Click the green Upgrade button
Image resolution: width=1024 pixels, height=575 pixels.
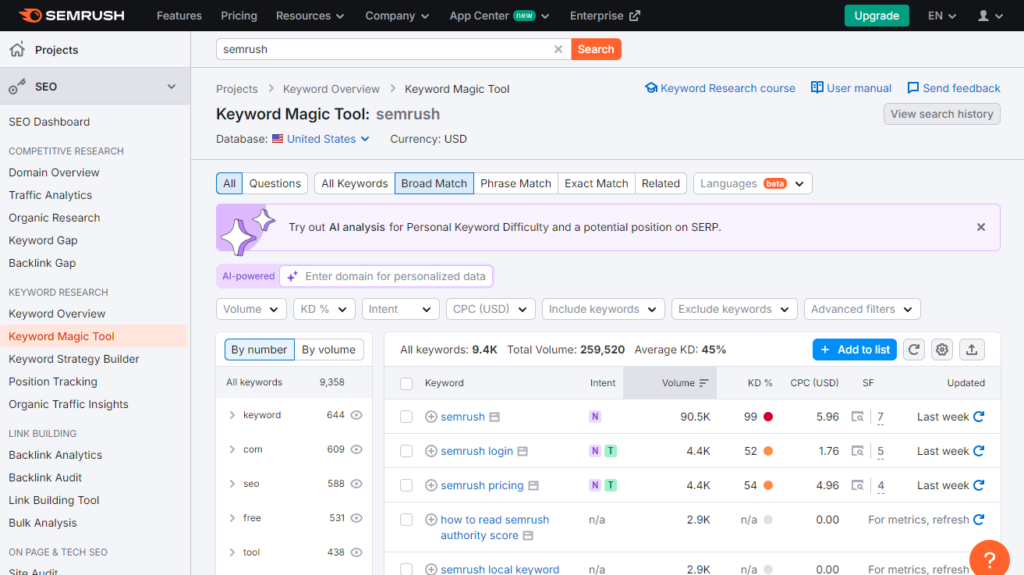[876, 16]
